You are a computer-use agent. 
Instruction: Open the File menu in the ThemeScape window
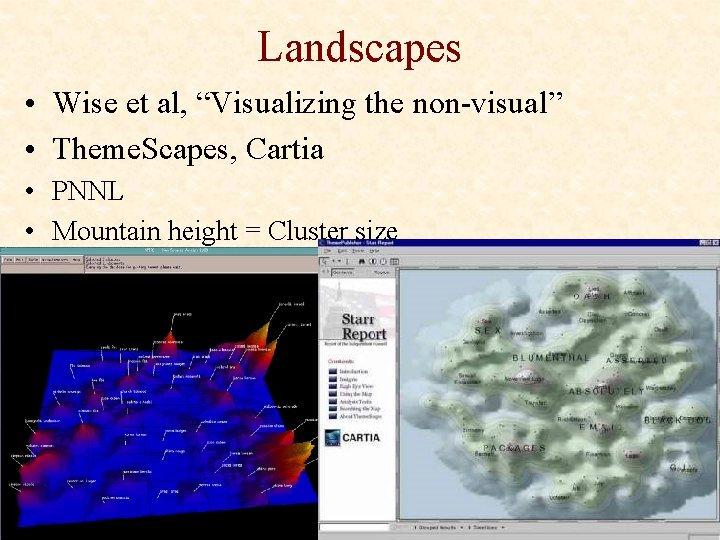click(8, 260)
